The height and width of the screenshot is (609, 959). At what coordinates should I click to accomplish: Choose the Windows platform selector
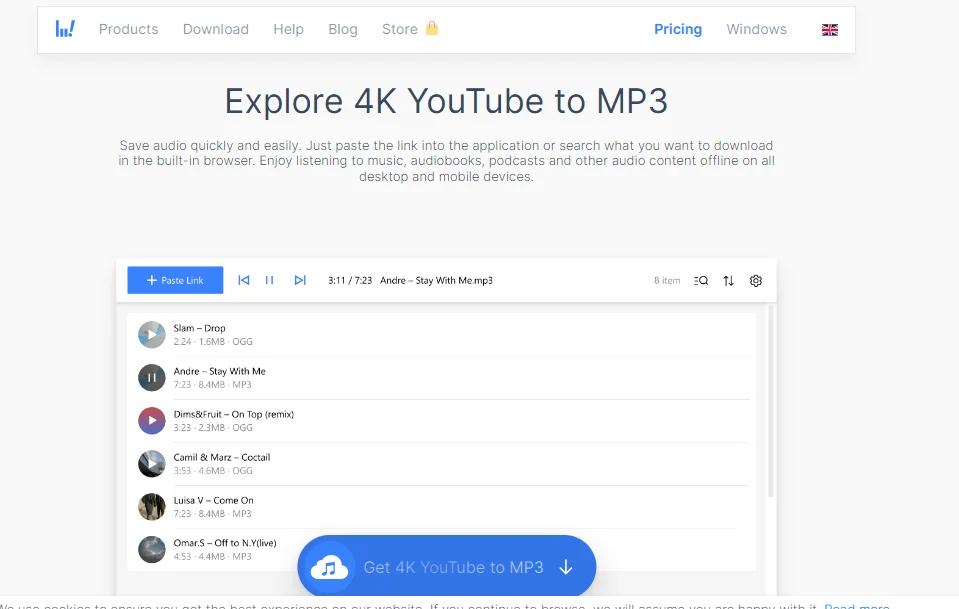(757, 29)
